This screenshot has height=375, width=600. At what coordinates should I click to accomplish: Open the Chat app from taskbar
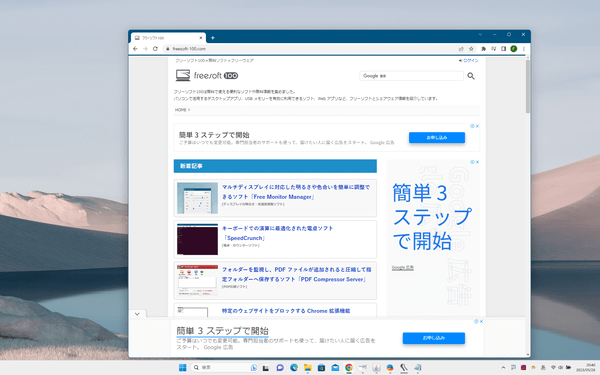280,368
